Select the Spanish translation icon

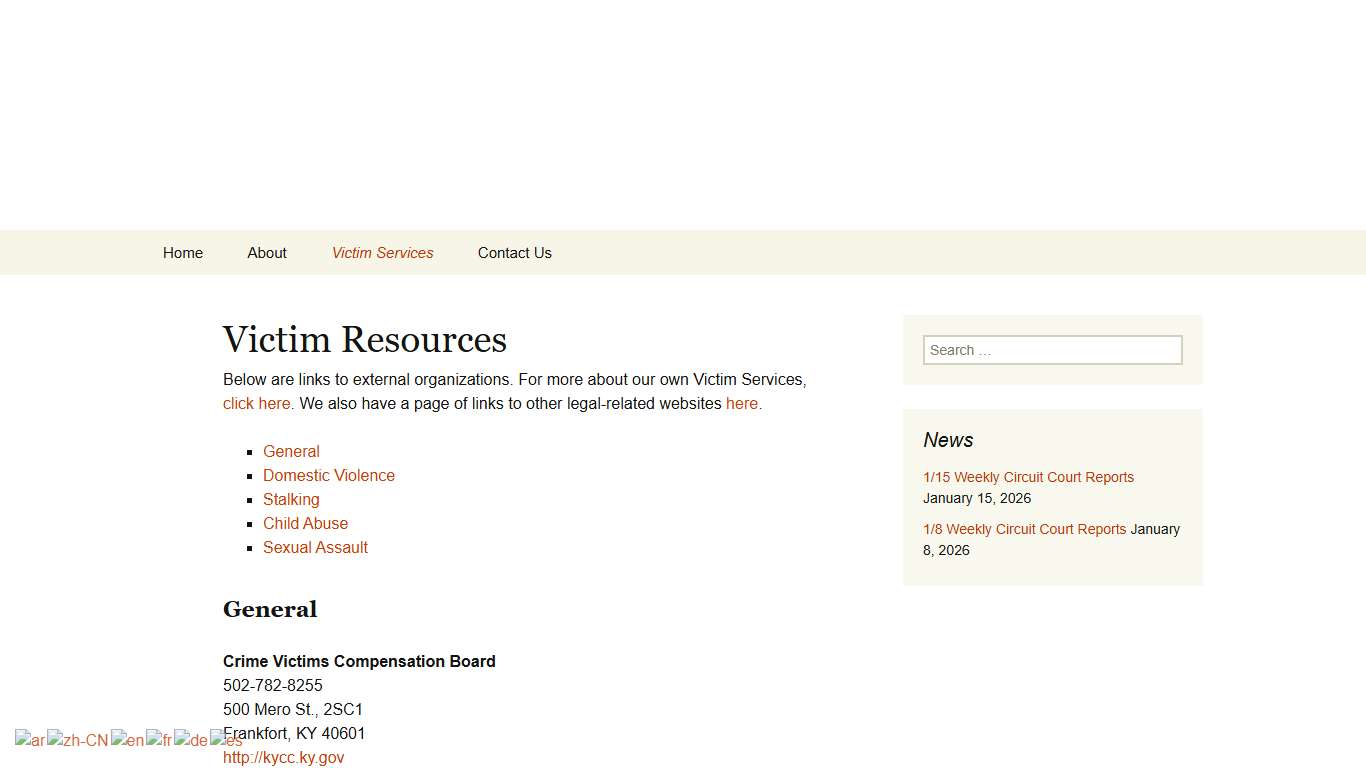(224, 740)
